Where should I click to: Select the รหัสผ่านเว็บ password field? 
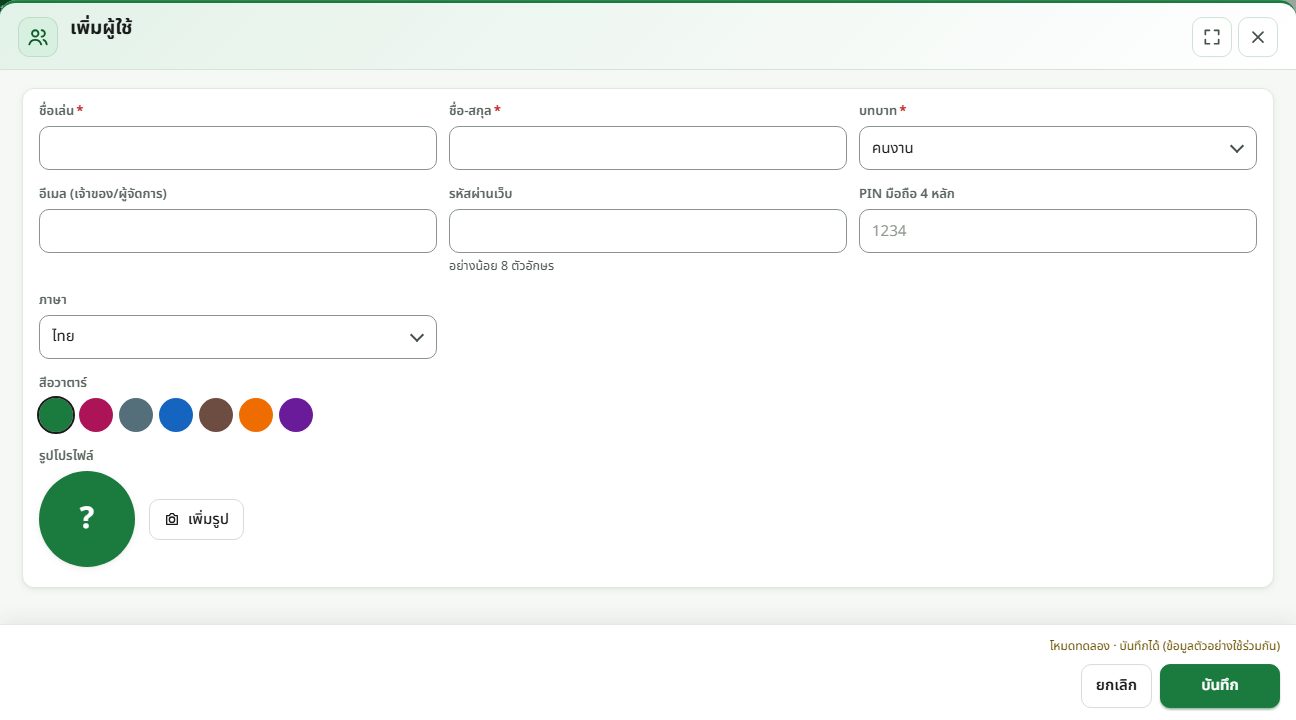click(x=648, y=231)
